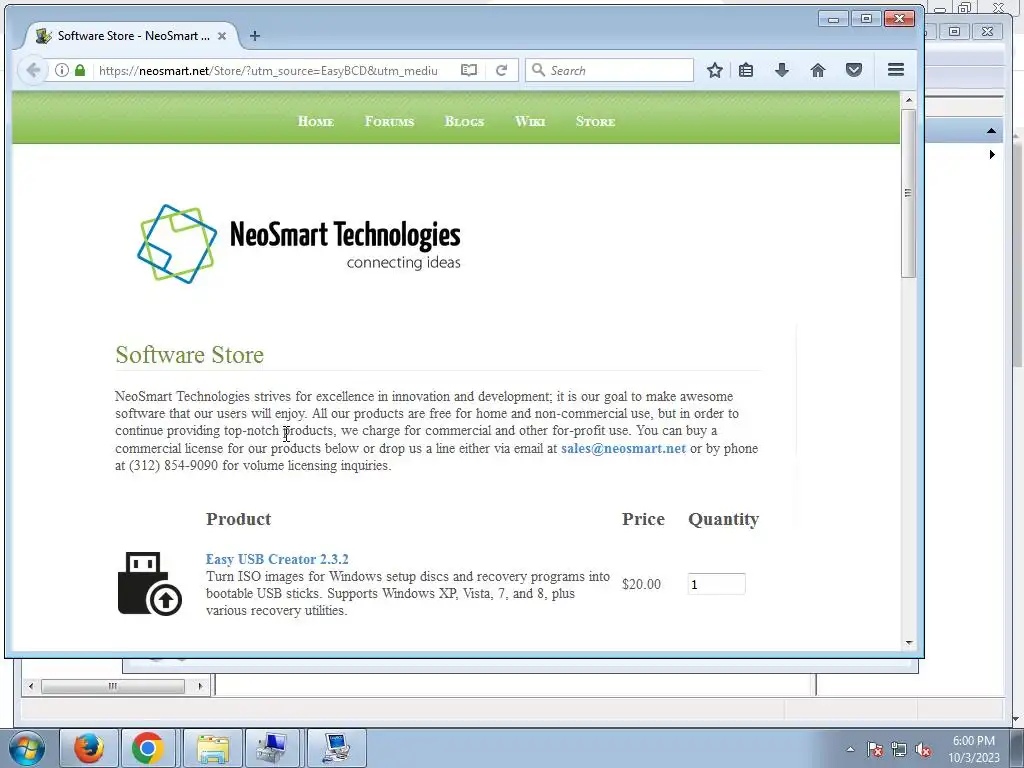1024x768 pixels.
Task: Open muted volume tray icon
Action: pyautogui.click(x=923, y=749)
